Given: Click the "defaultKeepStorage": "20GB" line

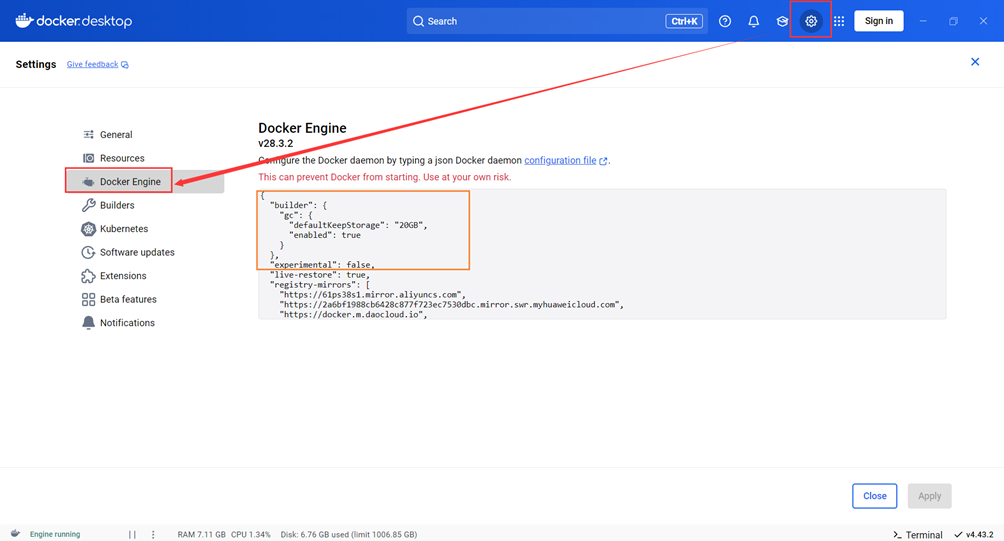Looking at the screenshot, I should coord(357,225).
